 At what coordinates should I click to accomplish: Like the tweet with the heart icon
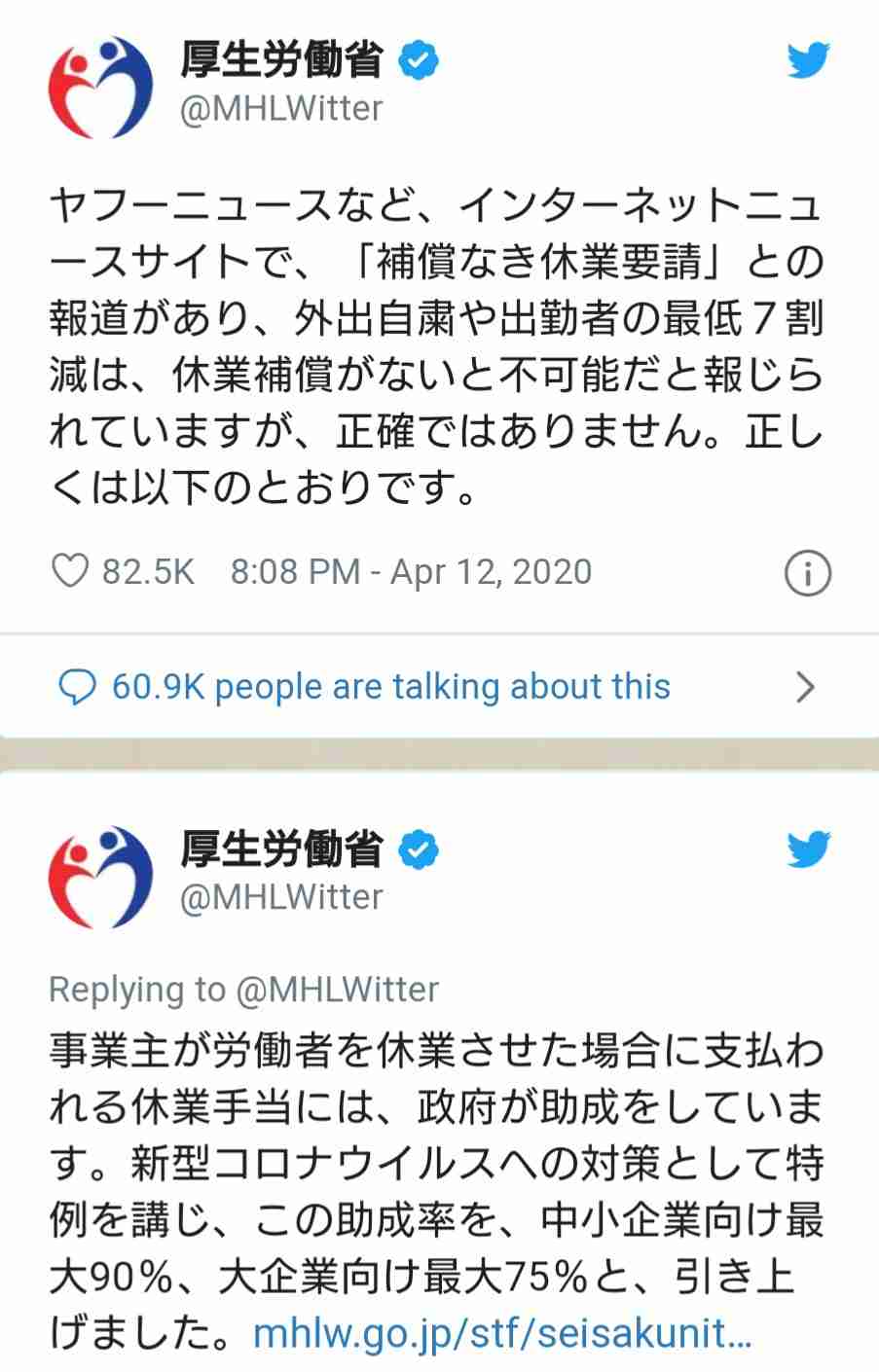click(70, 571)
